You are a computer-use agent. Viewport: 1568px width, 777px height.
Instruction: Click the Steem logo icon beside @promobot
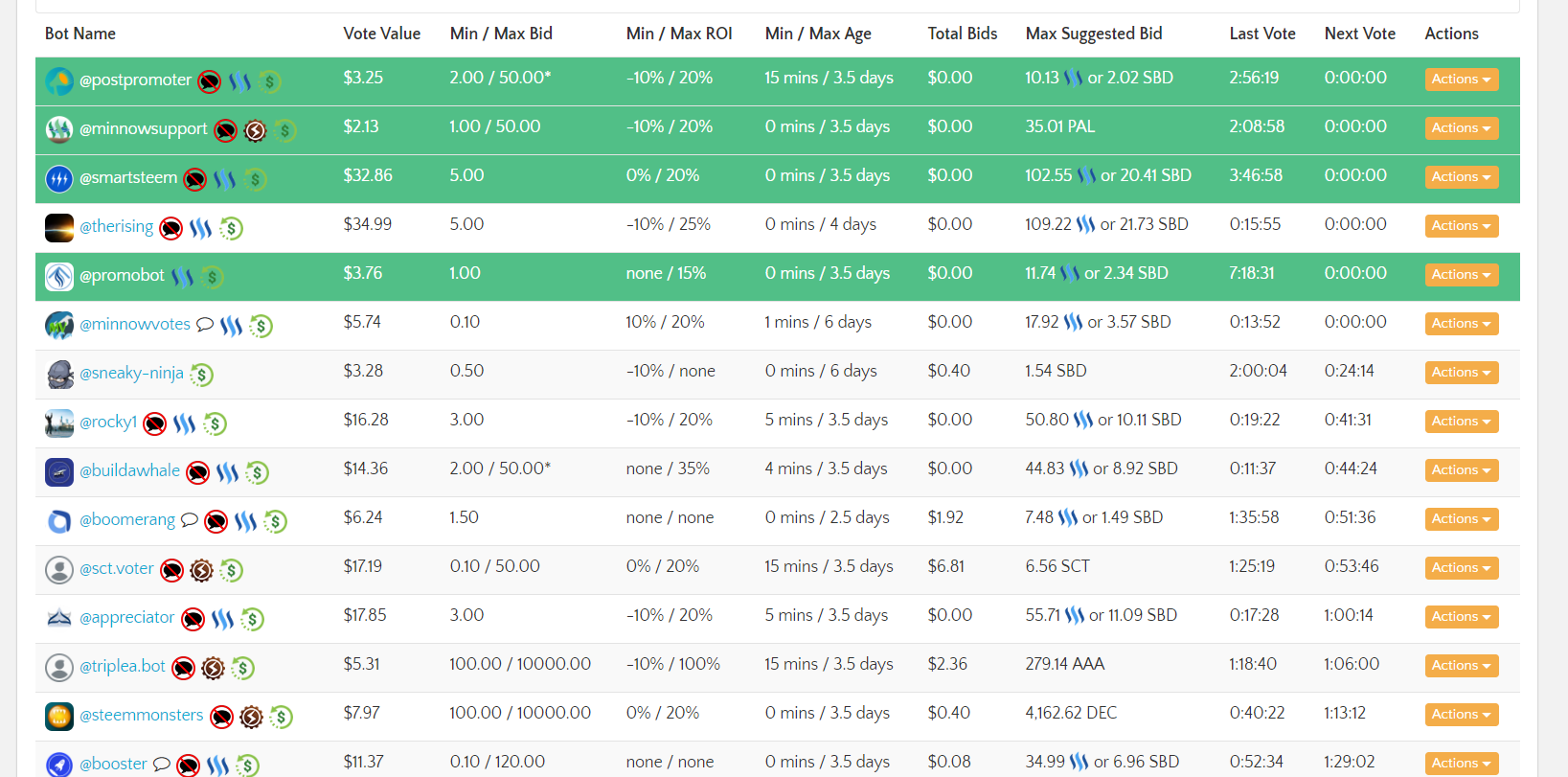click(182, 277)
